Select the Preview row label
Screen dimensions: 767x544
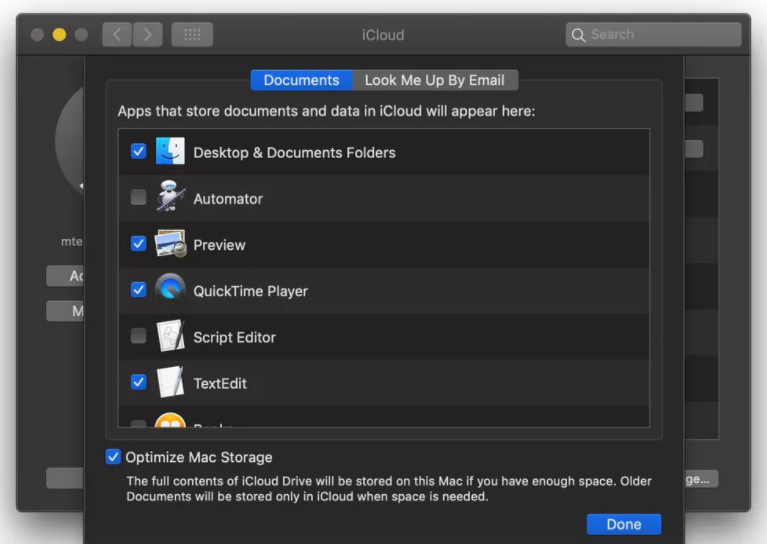pos(219,245)
